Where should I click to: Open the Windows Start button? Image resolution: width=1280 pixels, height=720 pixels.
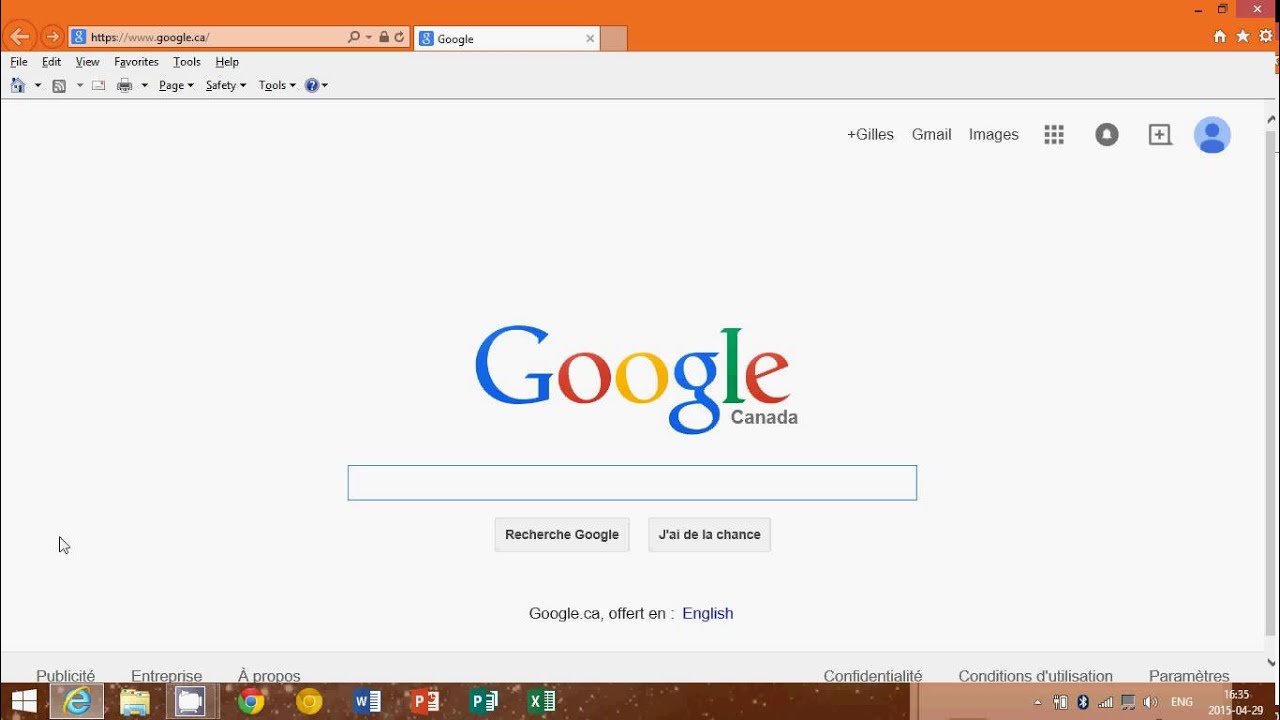[23, 701]
